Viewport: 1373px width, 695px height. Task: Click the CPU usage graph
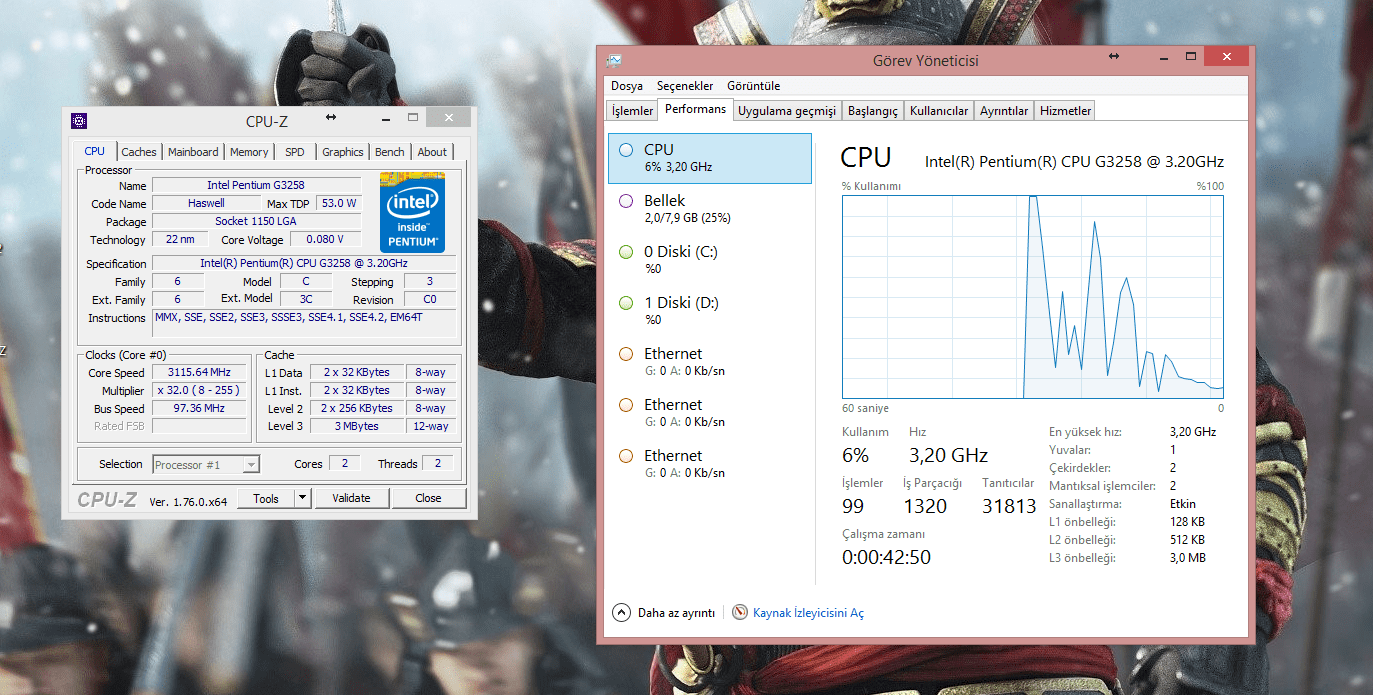pyautogui.click(x=1033, y=297)
